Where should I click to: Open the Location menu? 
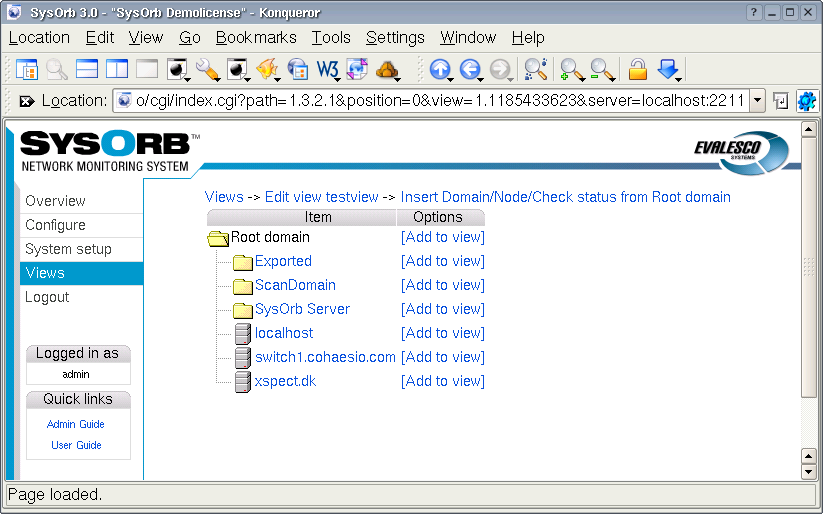(x=39, y=38)
